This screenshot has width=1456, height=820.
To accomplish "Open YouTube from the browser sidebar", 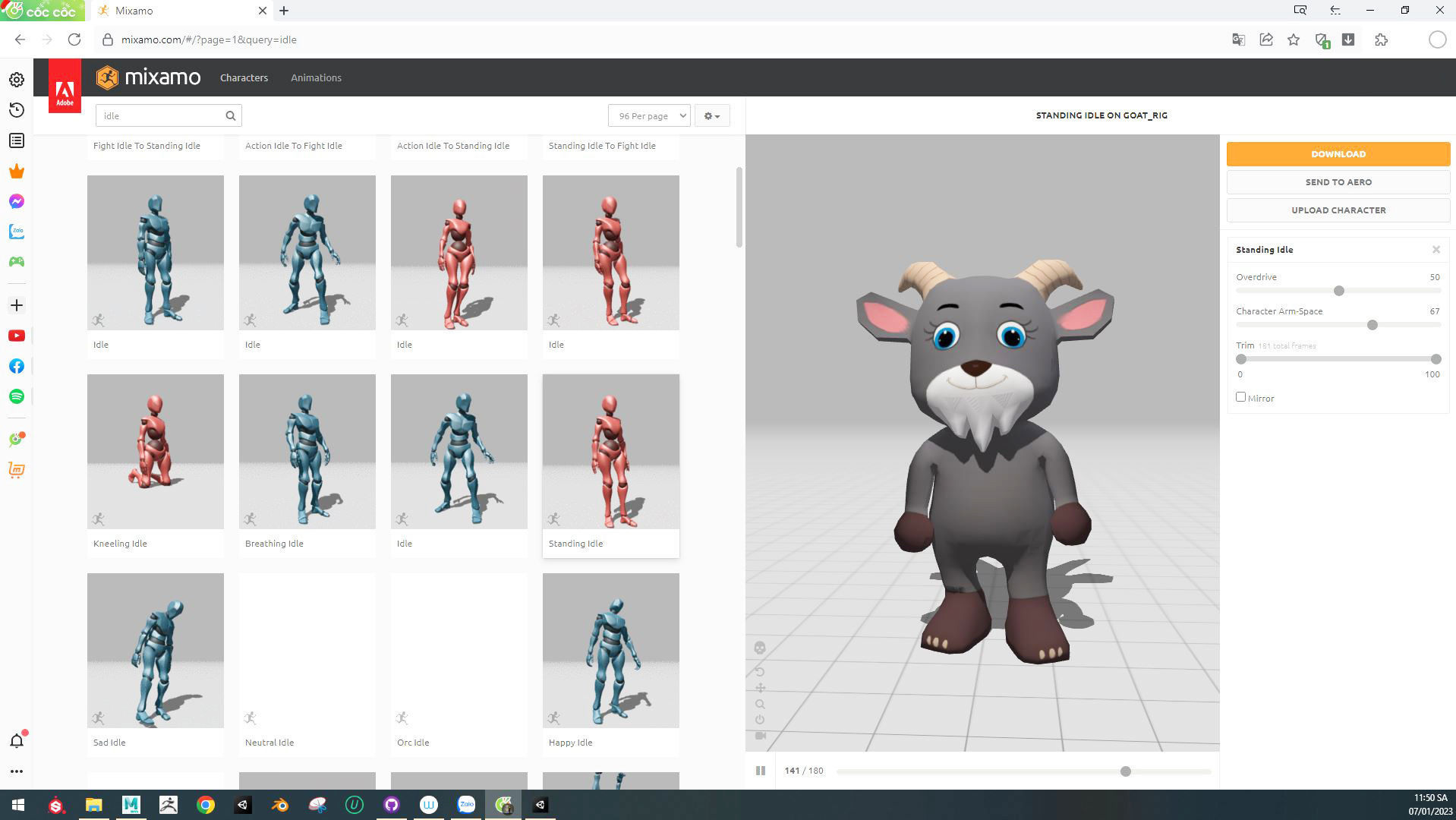I will point(17,336).
